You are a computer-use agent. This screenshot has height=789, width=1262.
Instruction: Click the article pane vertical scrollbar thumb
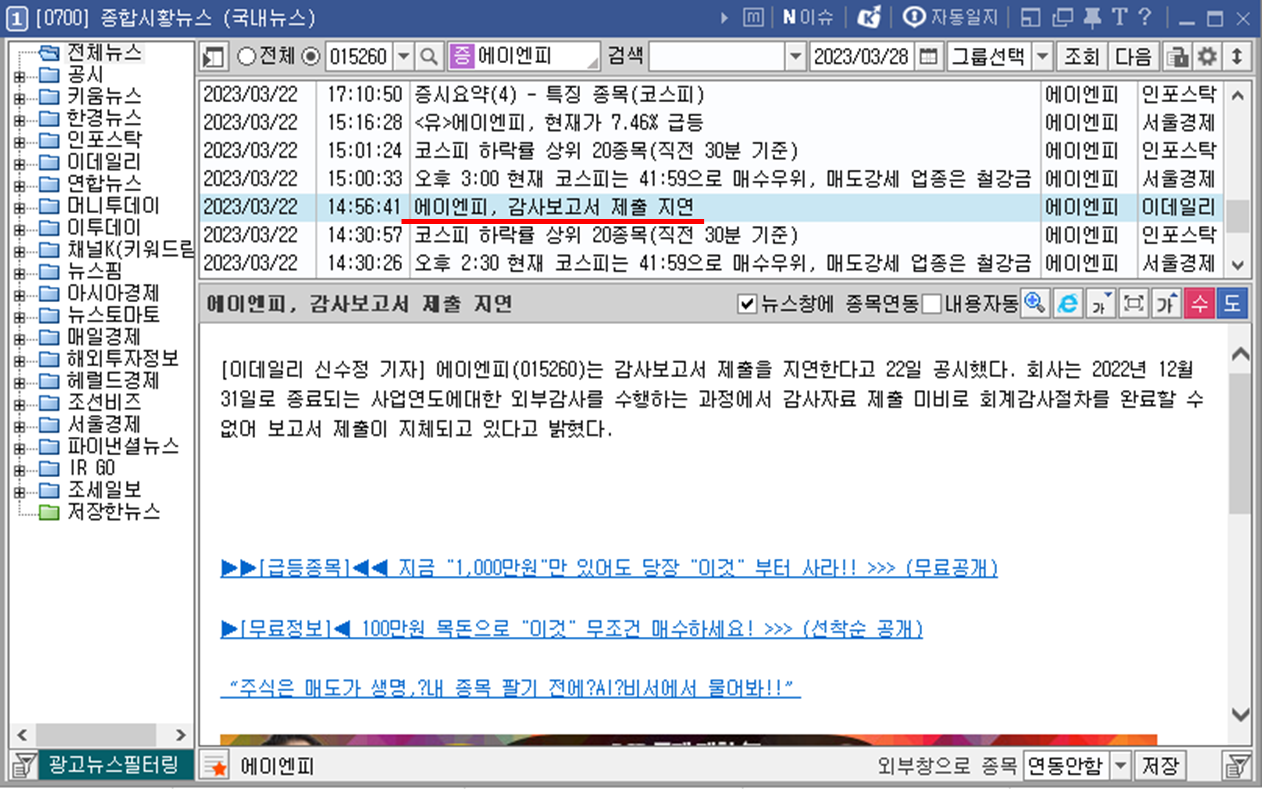coord(1239,445)
